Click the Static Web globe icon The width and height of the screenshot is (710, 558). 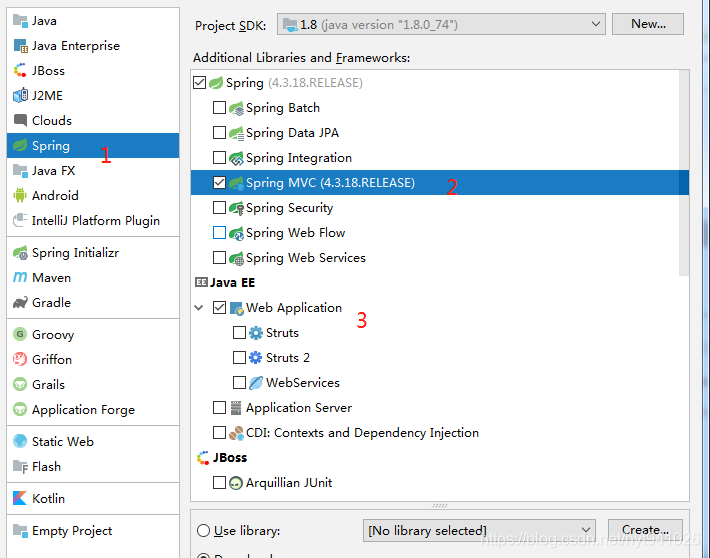[x=20, y=441]
